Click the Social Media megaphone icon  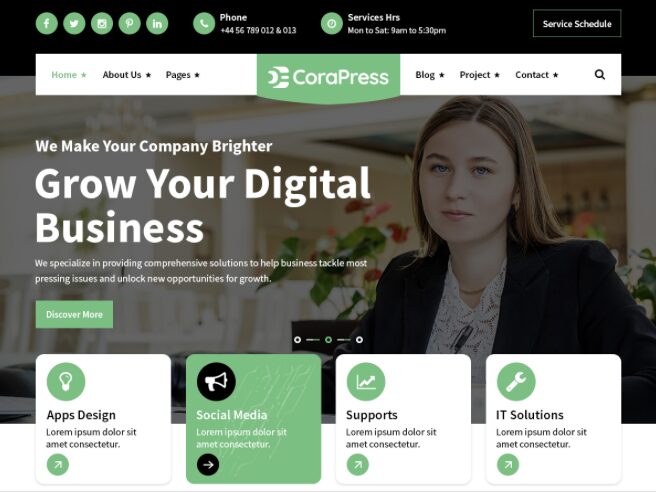pyautogui.click(x=216, y=382)
